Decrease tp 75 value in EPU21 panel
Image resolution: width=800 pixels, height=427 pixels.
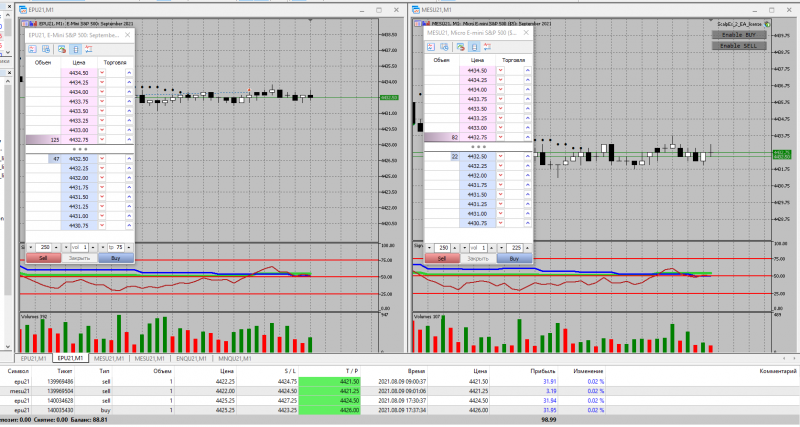(x=103, y=247)
